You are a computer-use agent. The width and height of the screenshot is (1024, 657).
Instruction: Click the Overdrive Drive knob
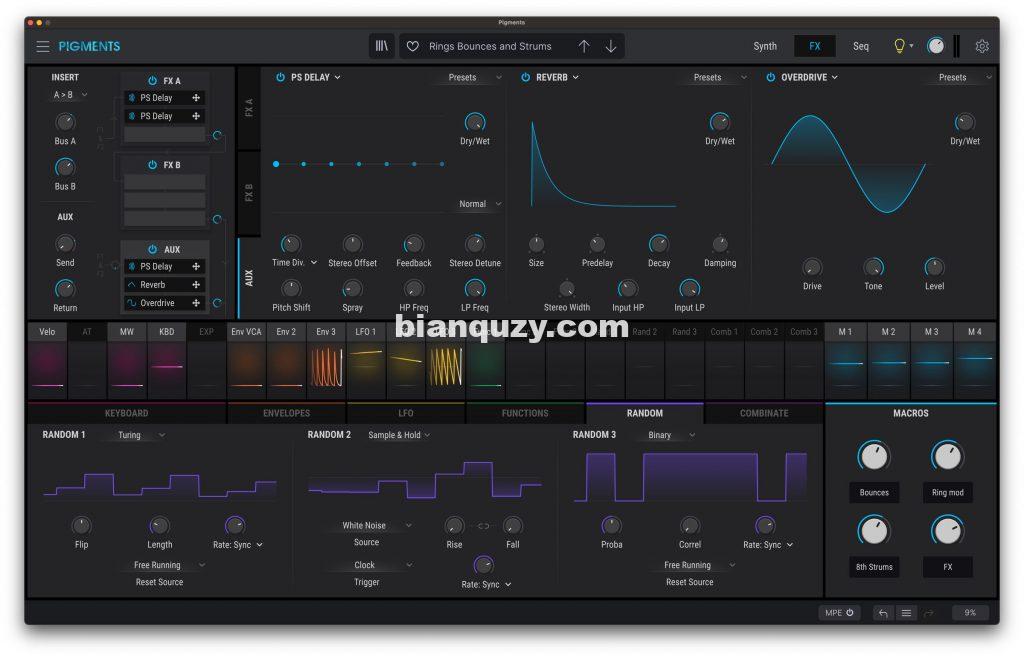pos(812,267)
